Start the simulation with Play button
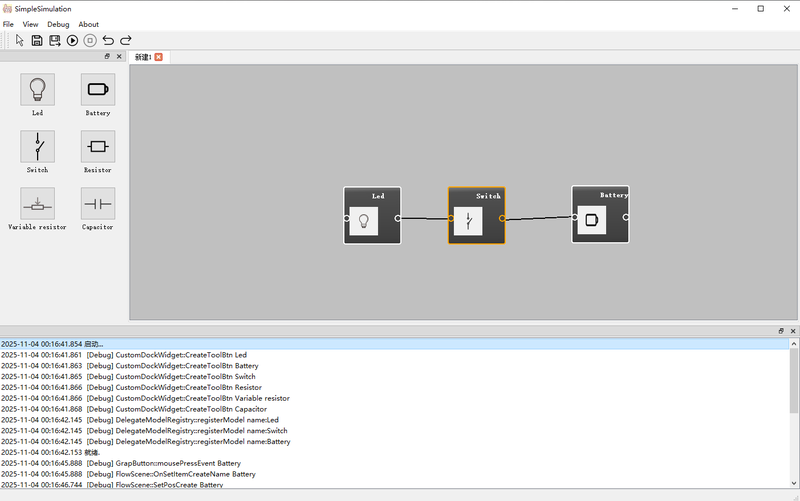Image resolution: width=800 pixels, height=501 pixels. point(73,40)
